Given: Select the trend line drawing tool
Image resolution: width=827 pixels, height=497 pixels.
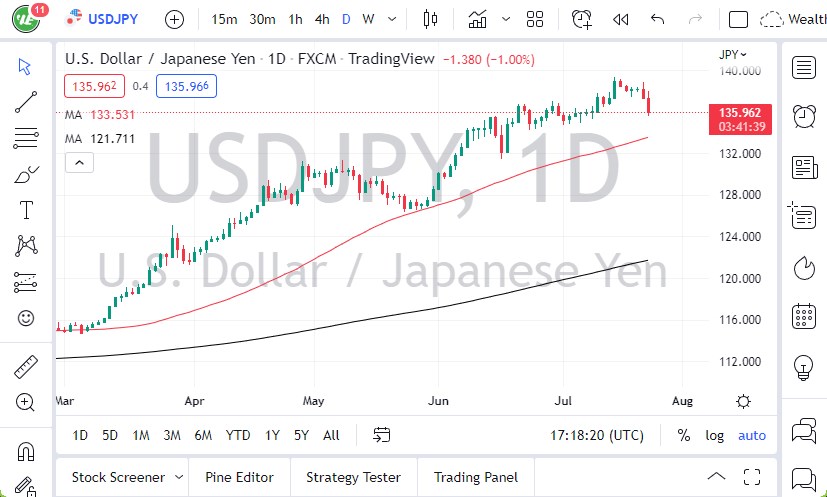Looking at the screenshot, I should (27, 100).
